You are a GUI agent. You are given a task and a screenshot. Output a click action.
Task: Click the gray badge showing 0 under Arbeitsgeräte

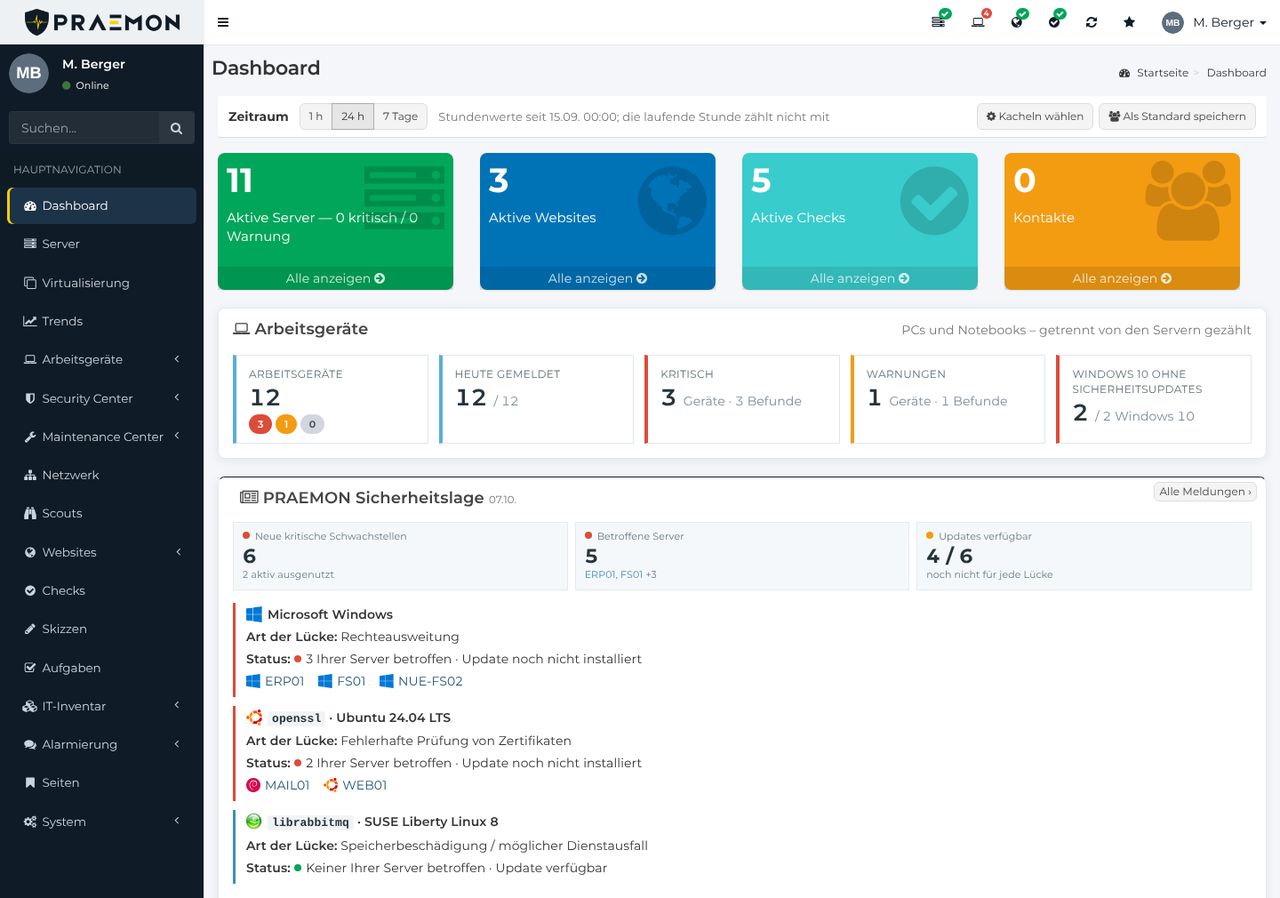[x=312, y=424]
